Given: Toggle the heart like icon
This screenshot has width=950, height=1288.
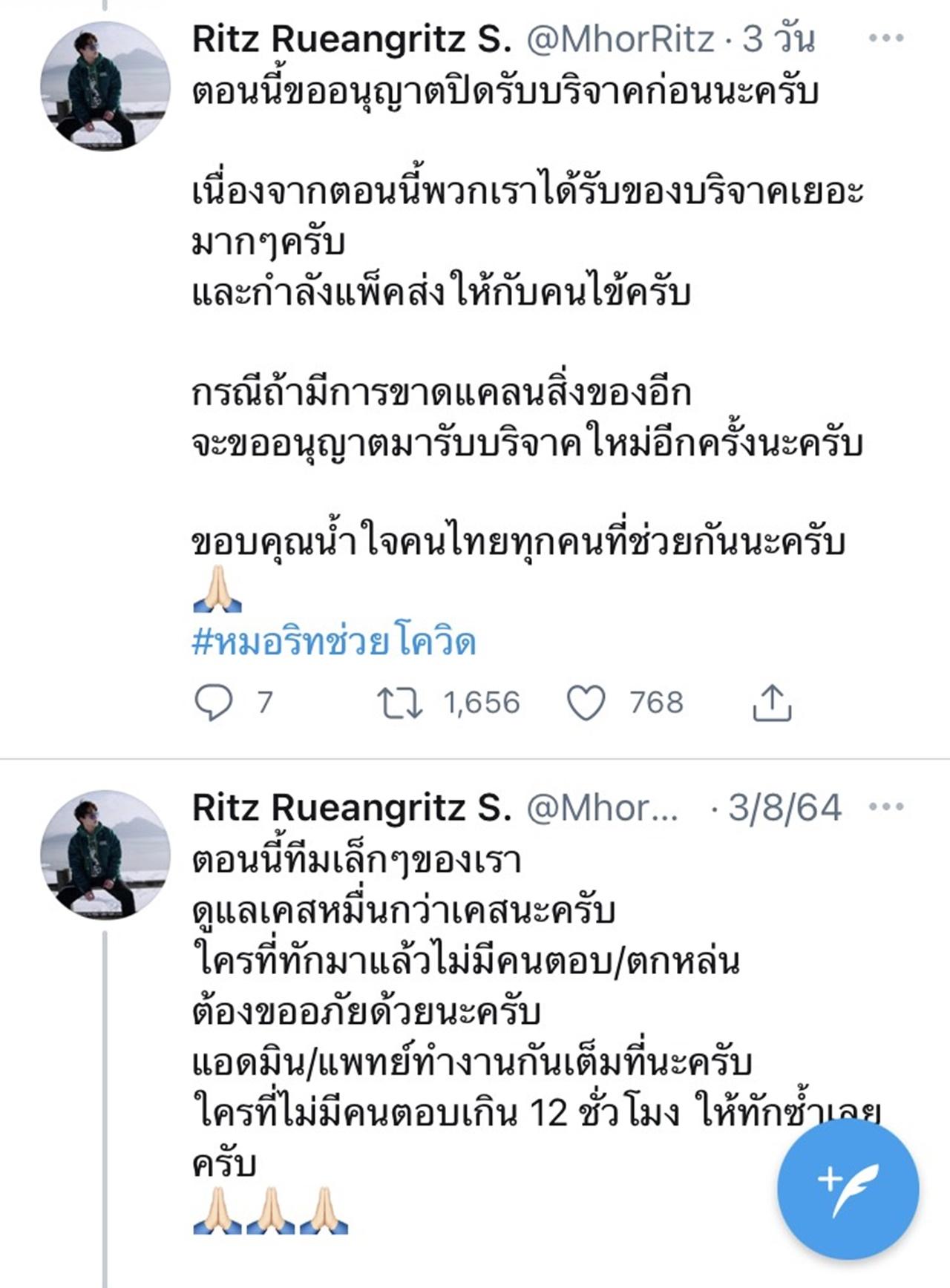Looking at the screenshot, I should click(x=586, y=702).
